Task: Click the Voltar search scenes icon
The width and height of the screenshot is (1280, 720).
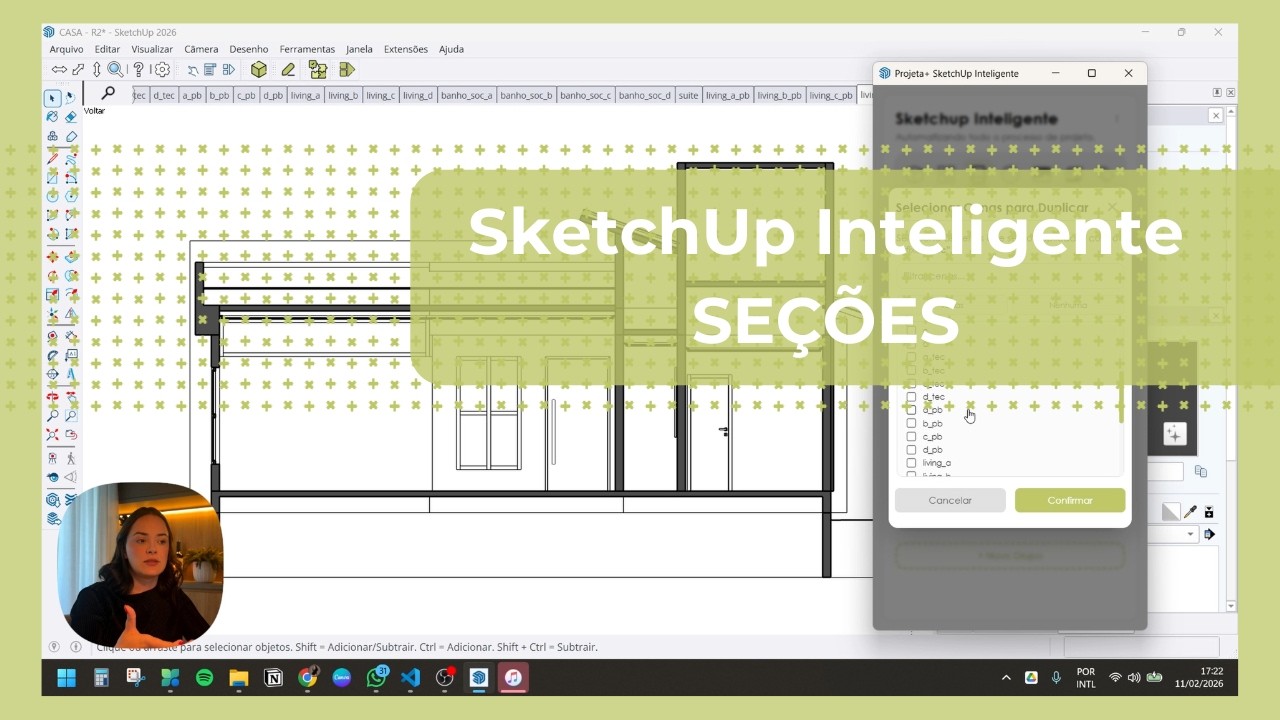Action: (x=108, y=93)
